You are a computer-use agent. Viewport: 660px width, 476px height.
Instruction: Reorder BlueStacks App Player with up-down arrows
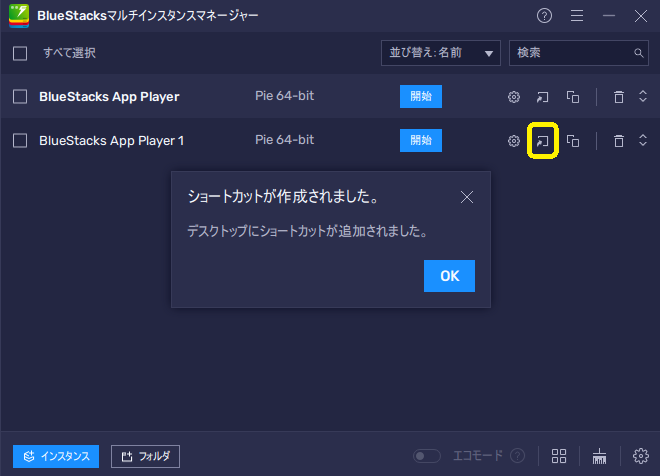coord(643,96)
